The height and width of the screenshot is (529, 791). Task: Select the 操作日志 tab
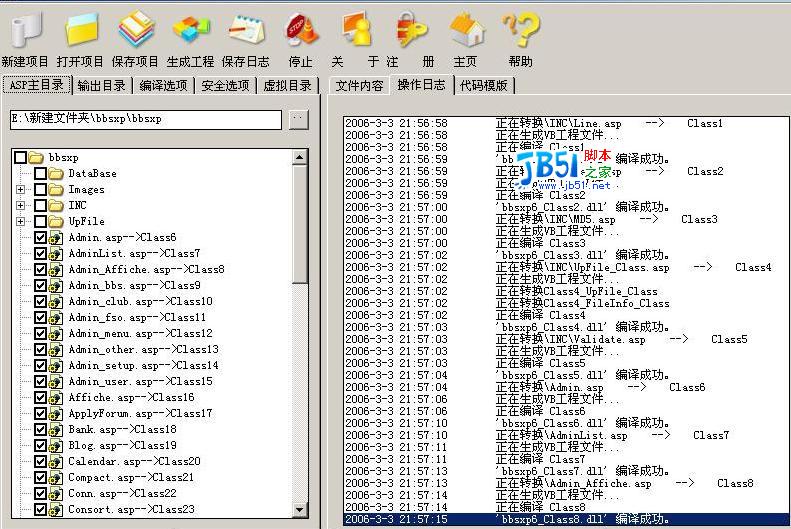(x=422, y=84)
